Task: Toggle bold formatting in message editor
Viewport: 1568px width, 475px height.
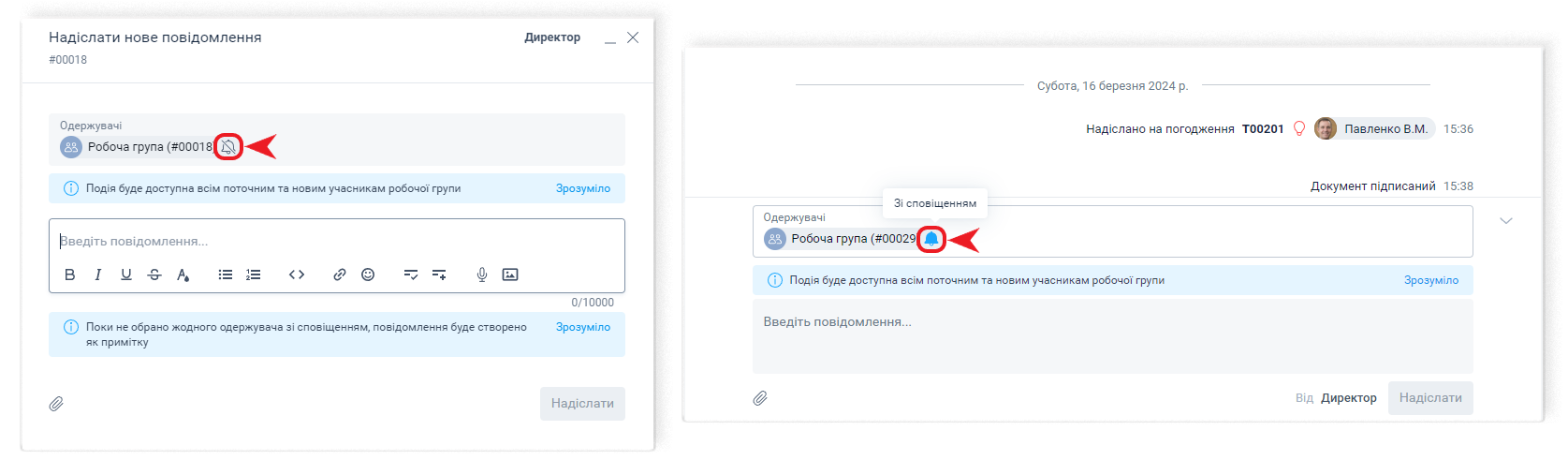Action: [x=70, y=275]
